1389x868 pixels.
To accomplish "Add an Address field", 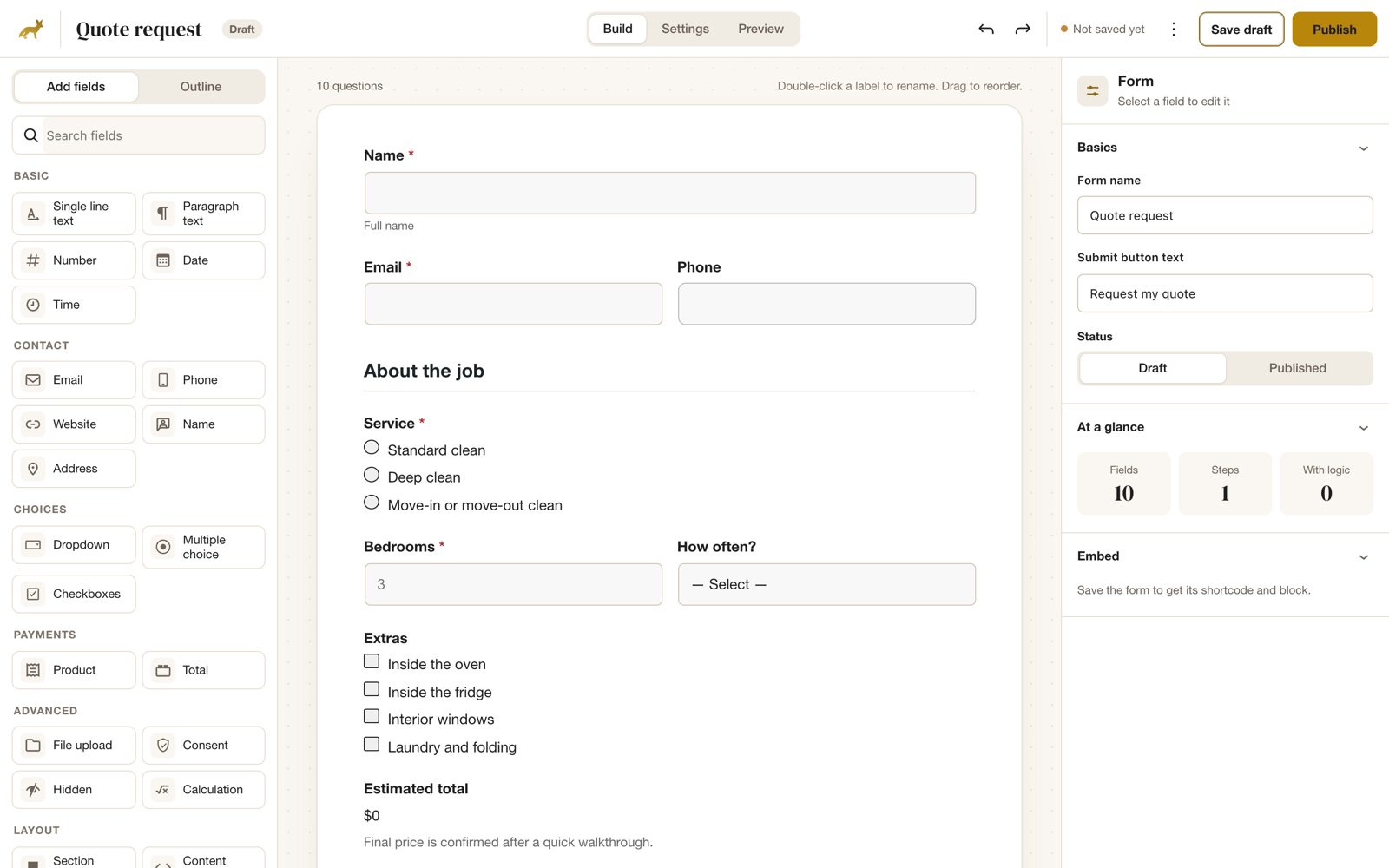I will (x=74, y=469).
